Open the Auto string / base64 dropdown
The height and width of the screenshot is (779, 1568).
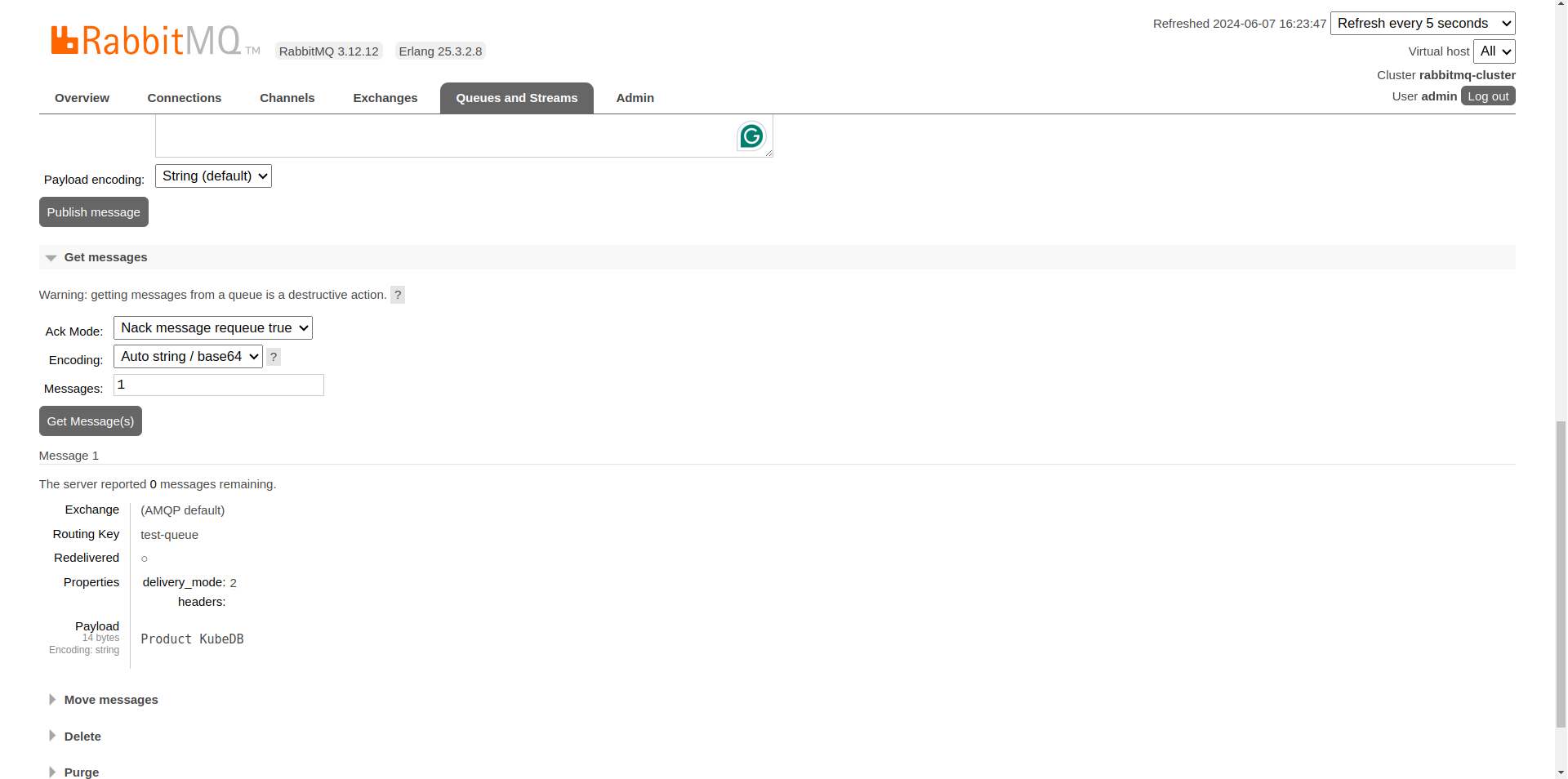click(188, 357)
